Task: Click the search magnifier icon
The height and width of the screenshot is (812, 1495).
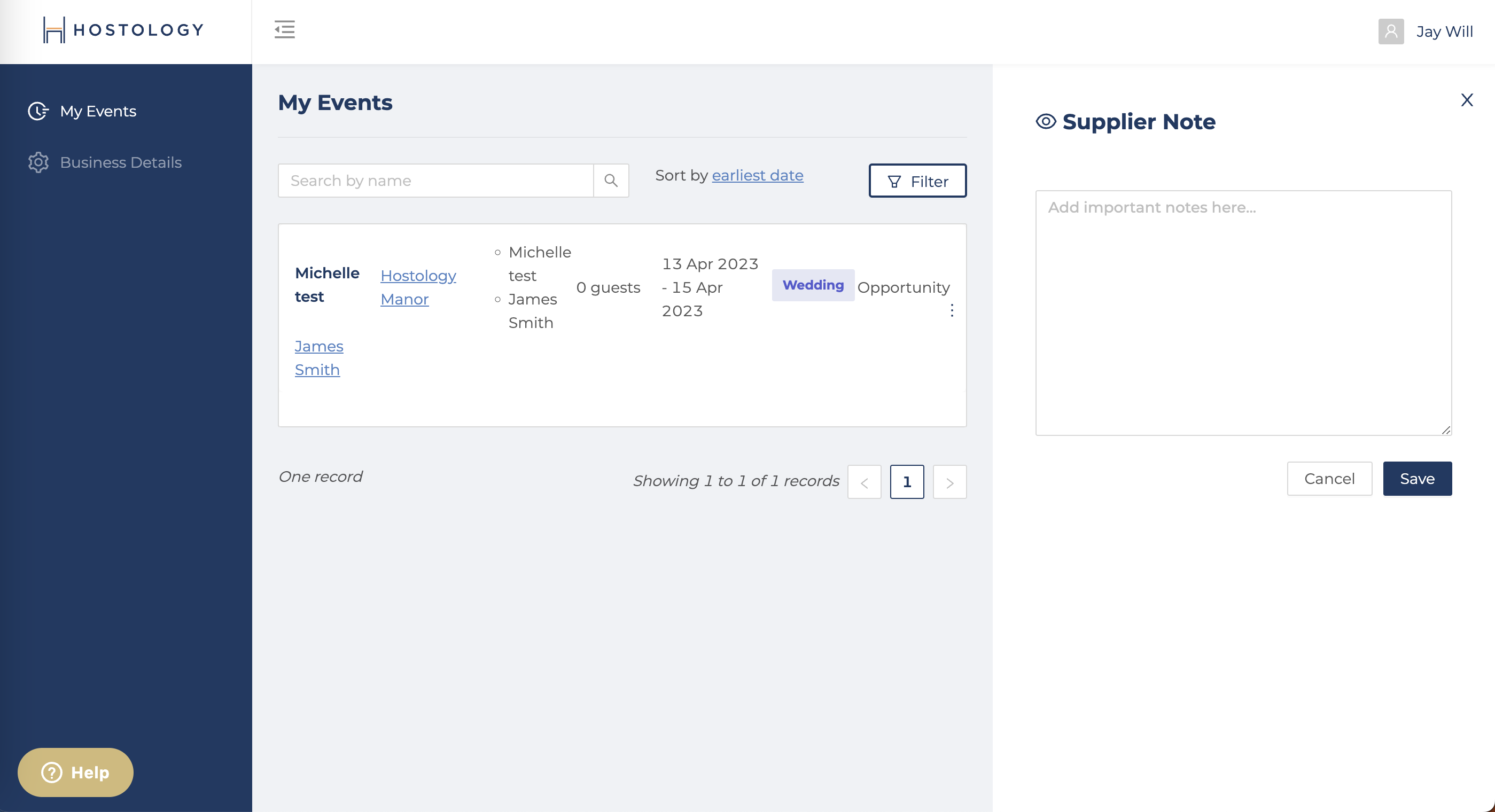Action: coord(611,181)
